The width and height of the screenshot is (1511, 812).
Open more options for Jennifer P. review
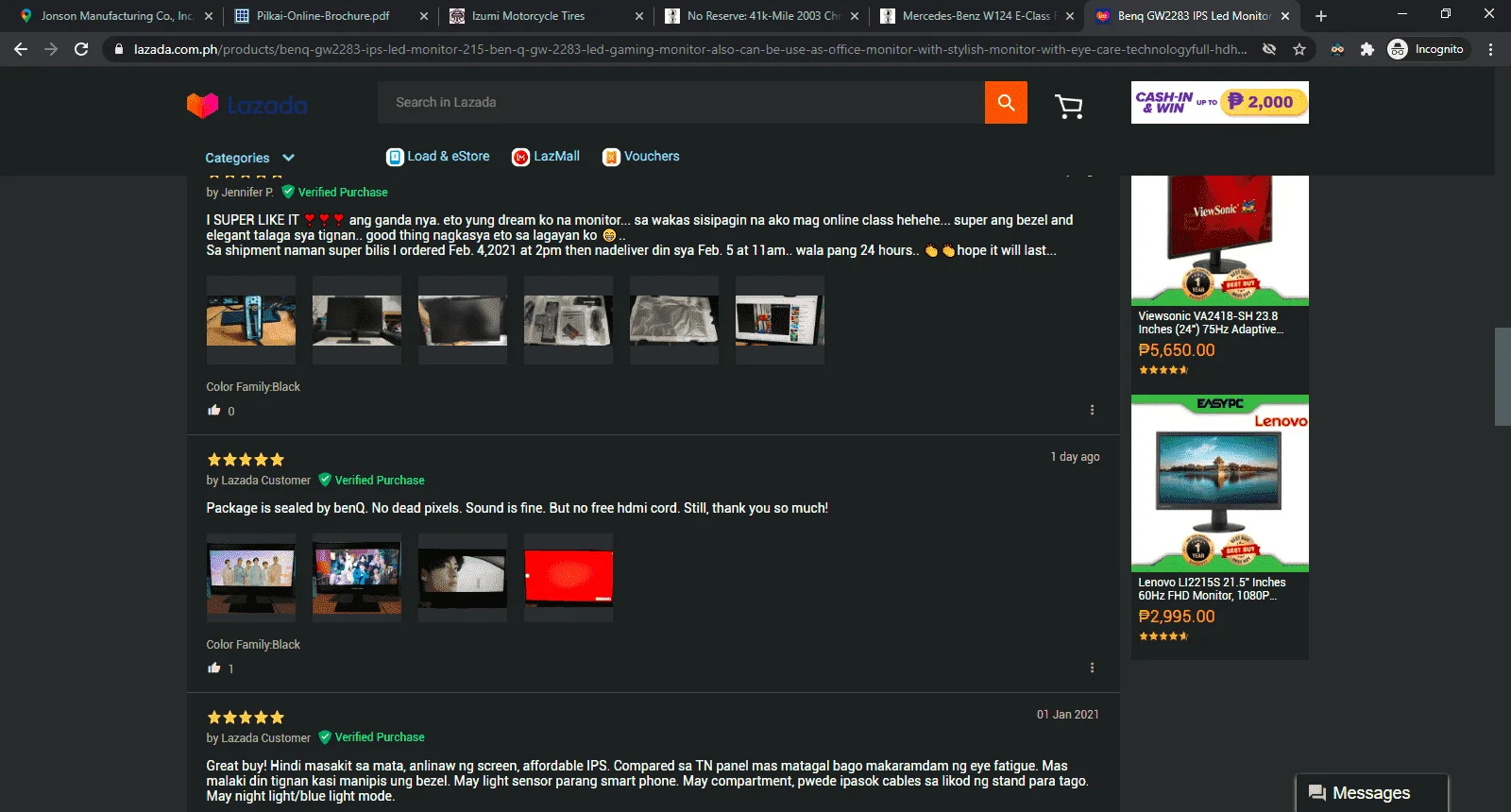click(x=1092, y=410)
